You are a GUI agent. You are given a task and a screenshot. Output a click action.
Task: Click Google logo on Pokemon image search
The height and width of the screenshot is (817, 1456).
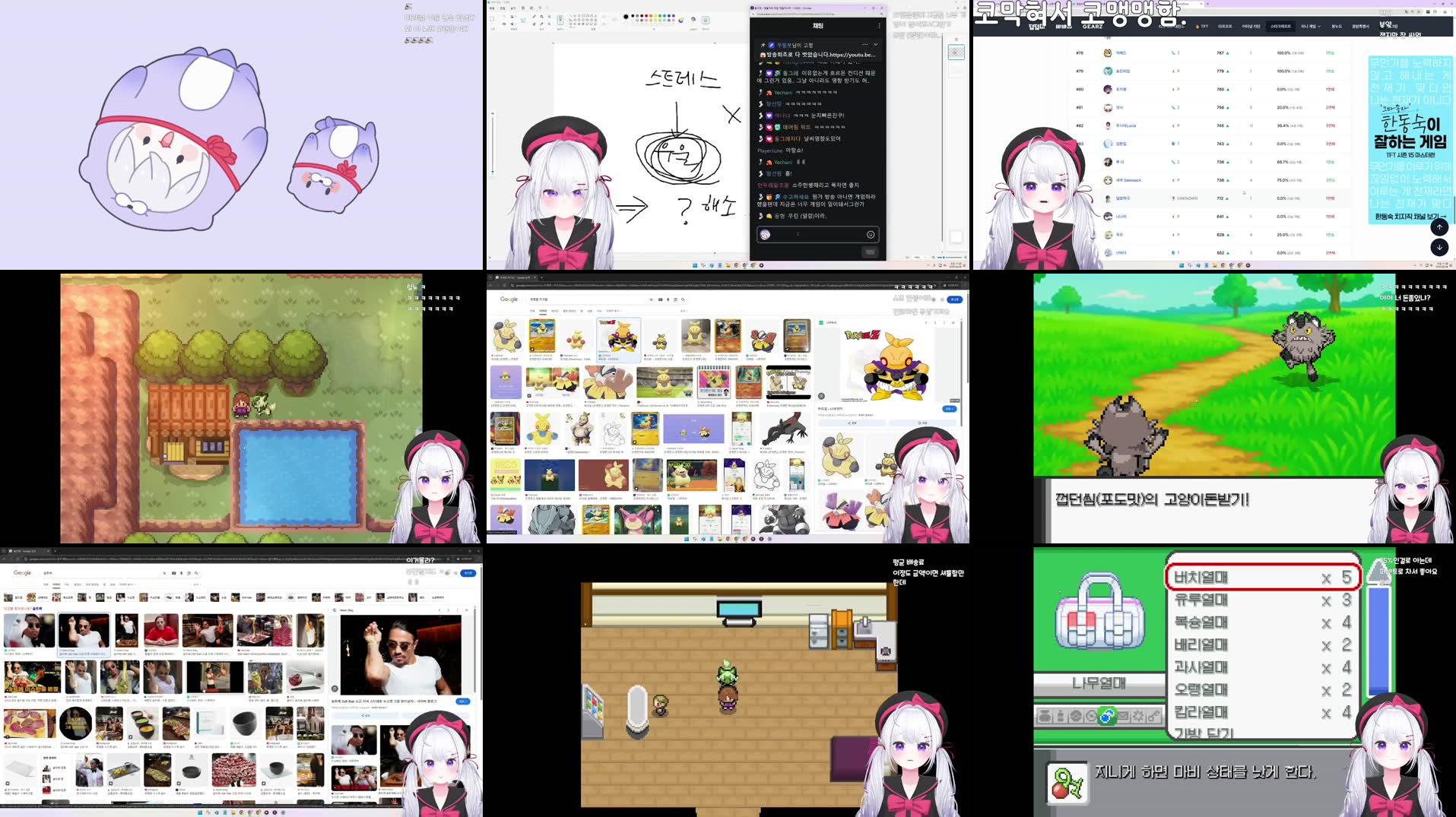click(509, 299)
